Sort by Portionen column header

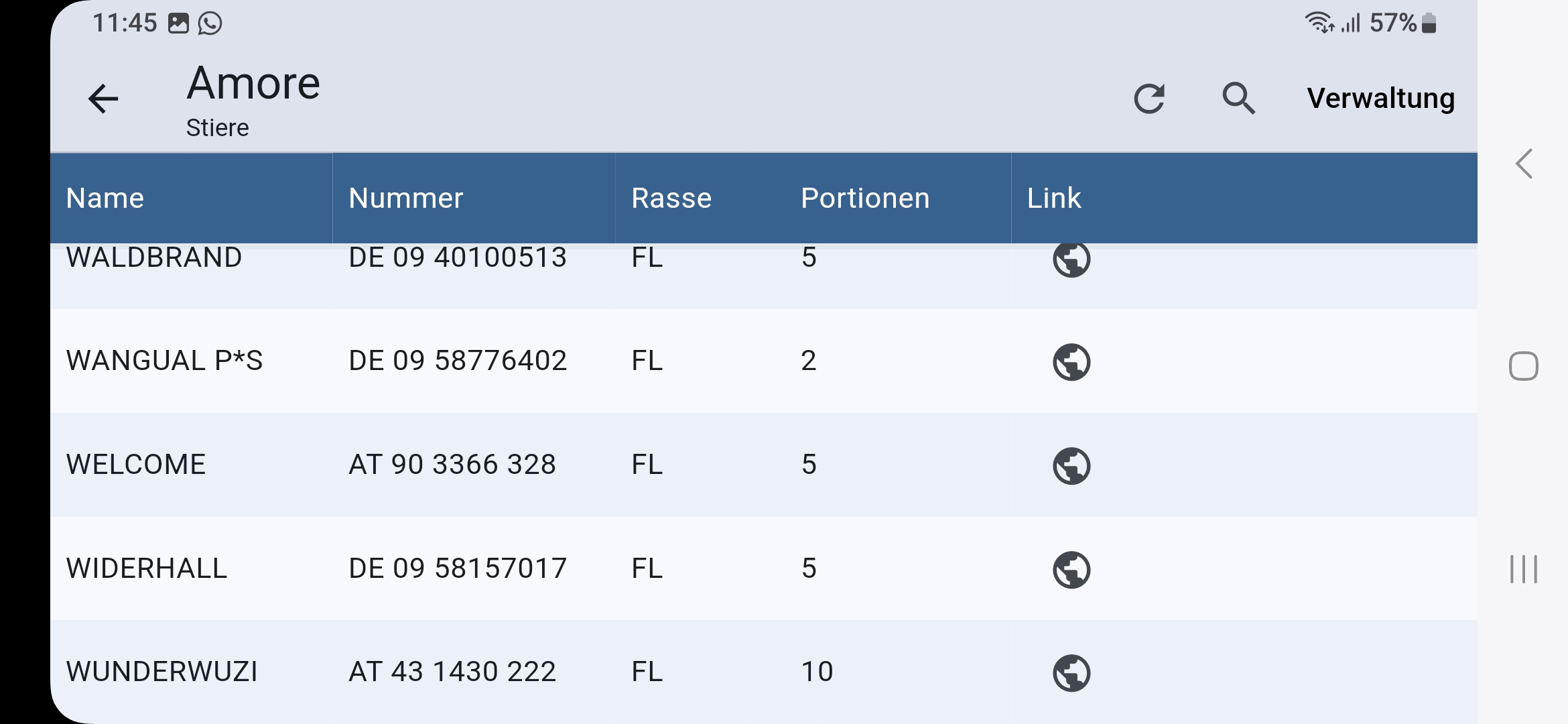point(865,198)
